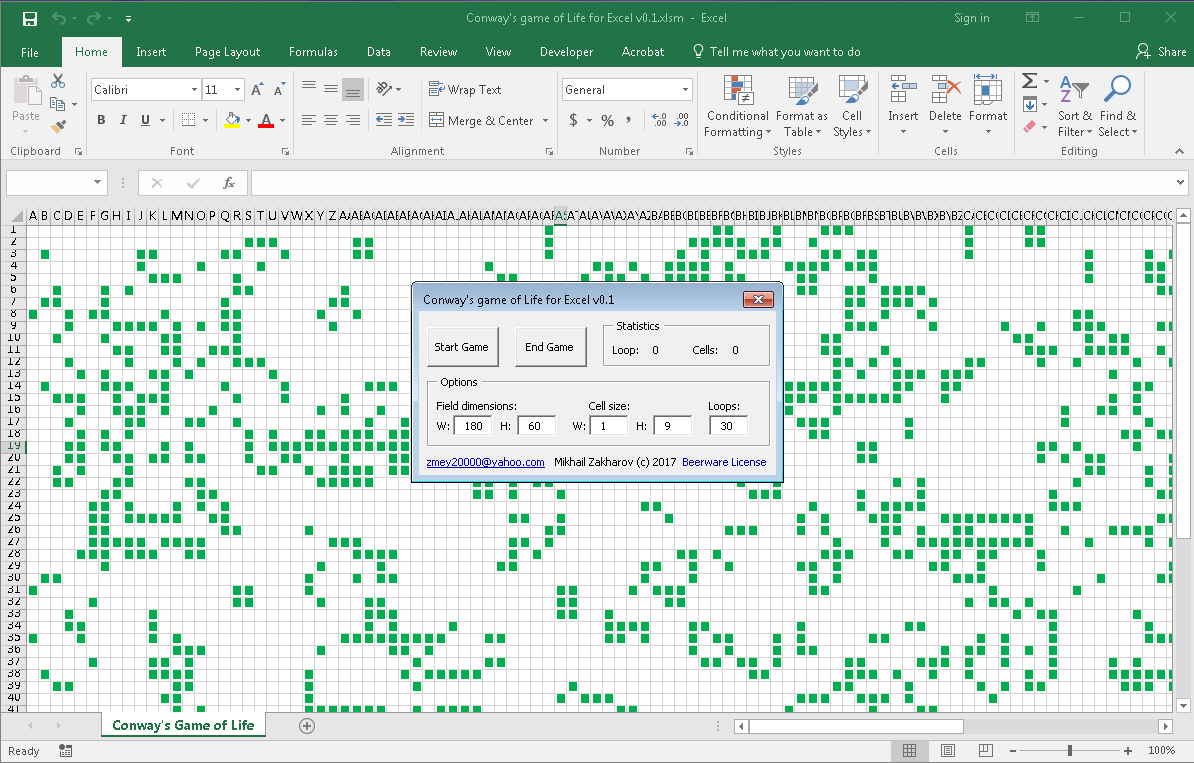
Task: Open font color dropdown arrow
Action: click(x=283, y=120)
